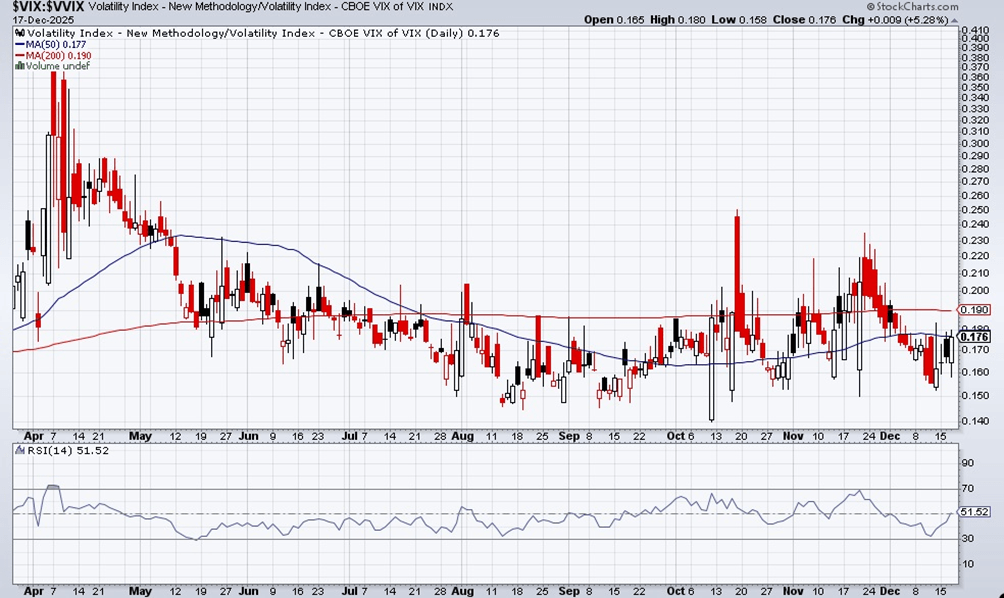Click the 17-Dec-2025 date label
The width and height of the screenshot is (1004, 598).
point(43,20)
